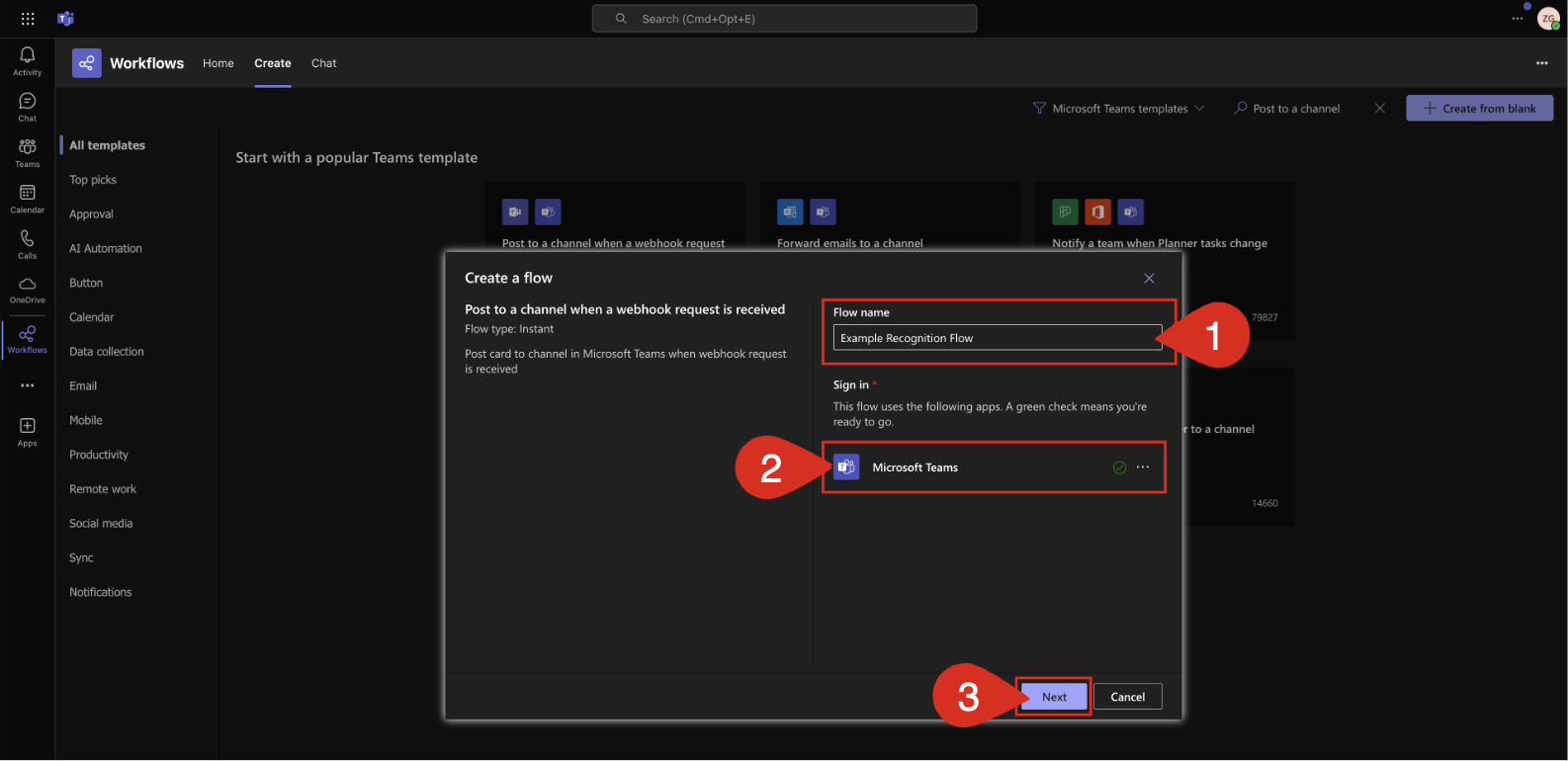Open Microsoft Teams connection options ellipsis
The image size is (1568, 761).
coord(1143,467)
